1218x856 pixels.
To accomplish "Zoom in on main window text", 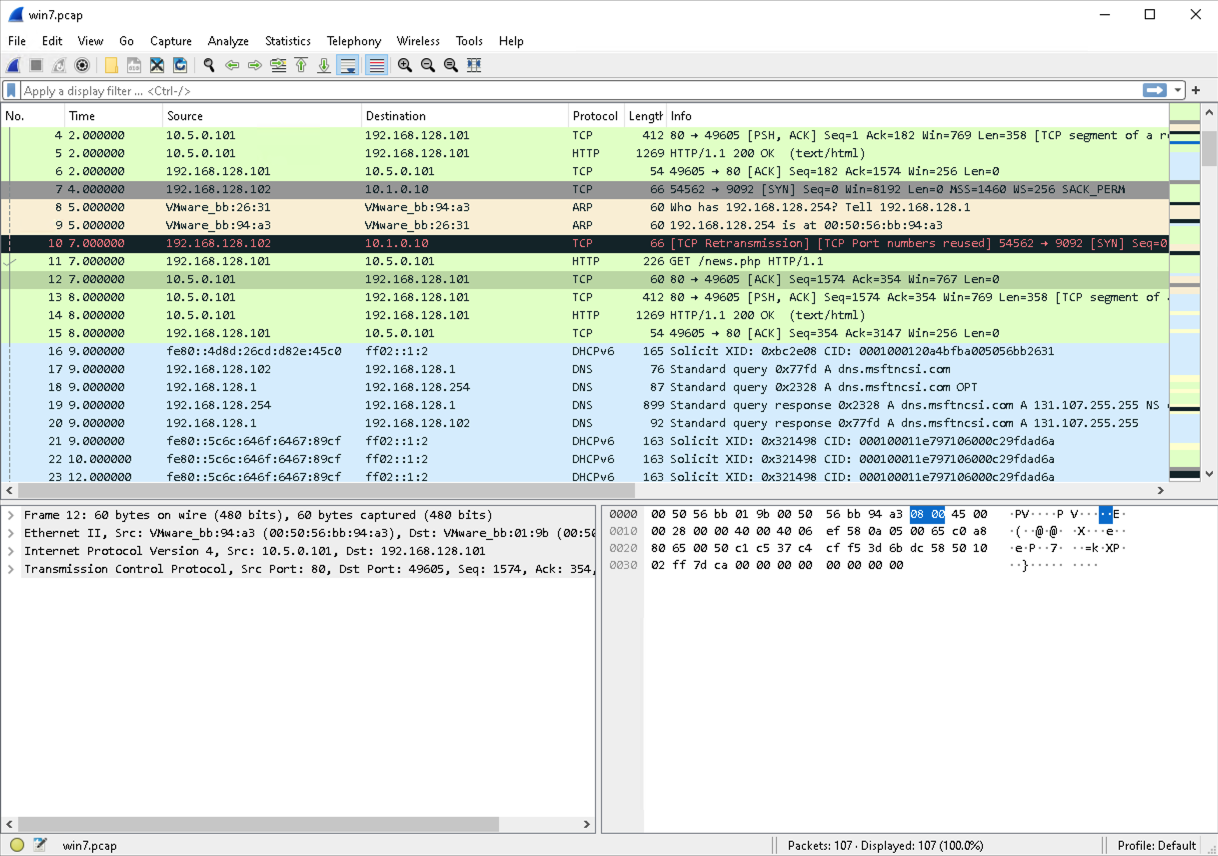I will (x=405, y=65).
